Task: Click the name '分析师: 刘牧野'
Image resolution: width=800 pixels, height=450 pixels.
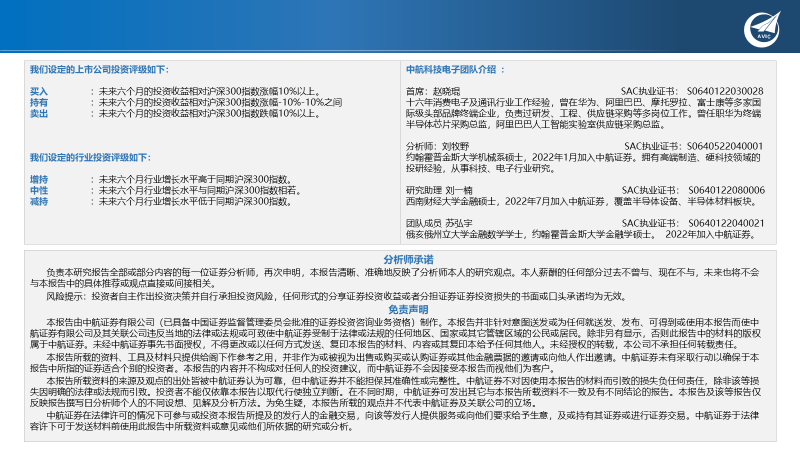Action: tap(437, 146)
